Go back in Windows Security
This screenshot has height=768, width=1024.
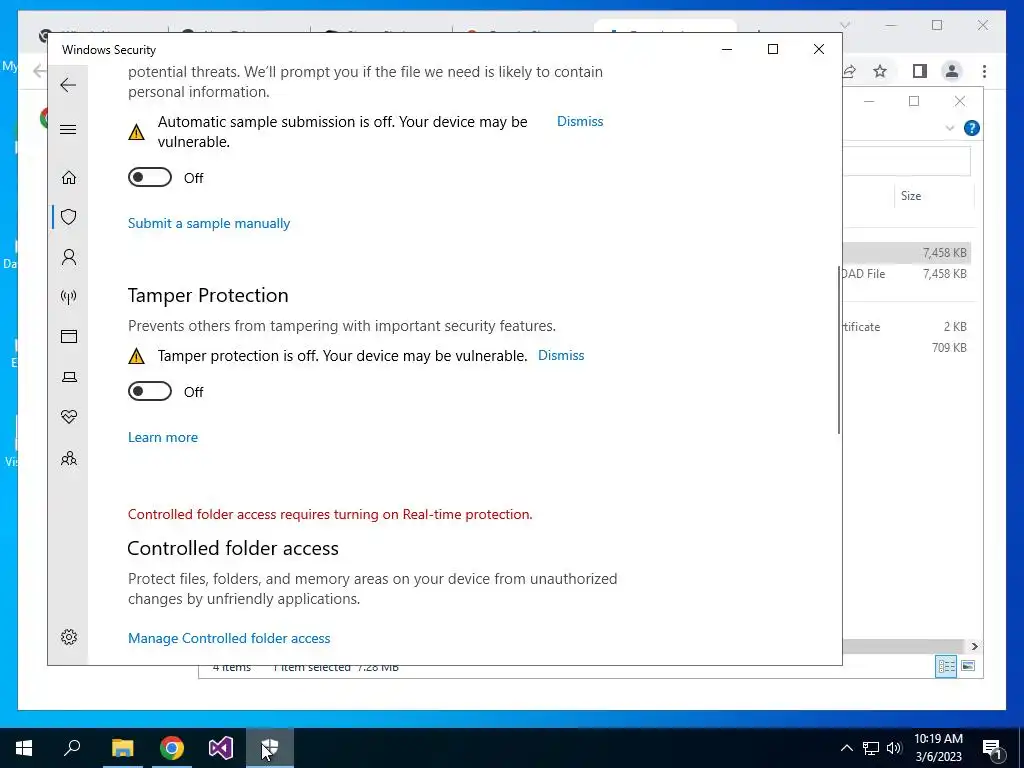point(68,85)
